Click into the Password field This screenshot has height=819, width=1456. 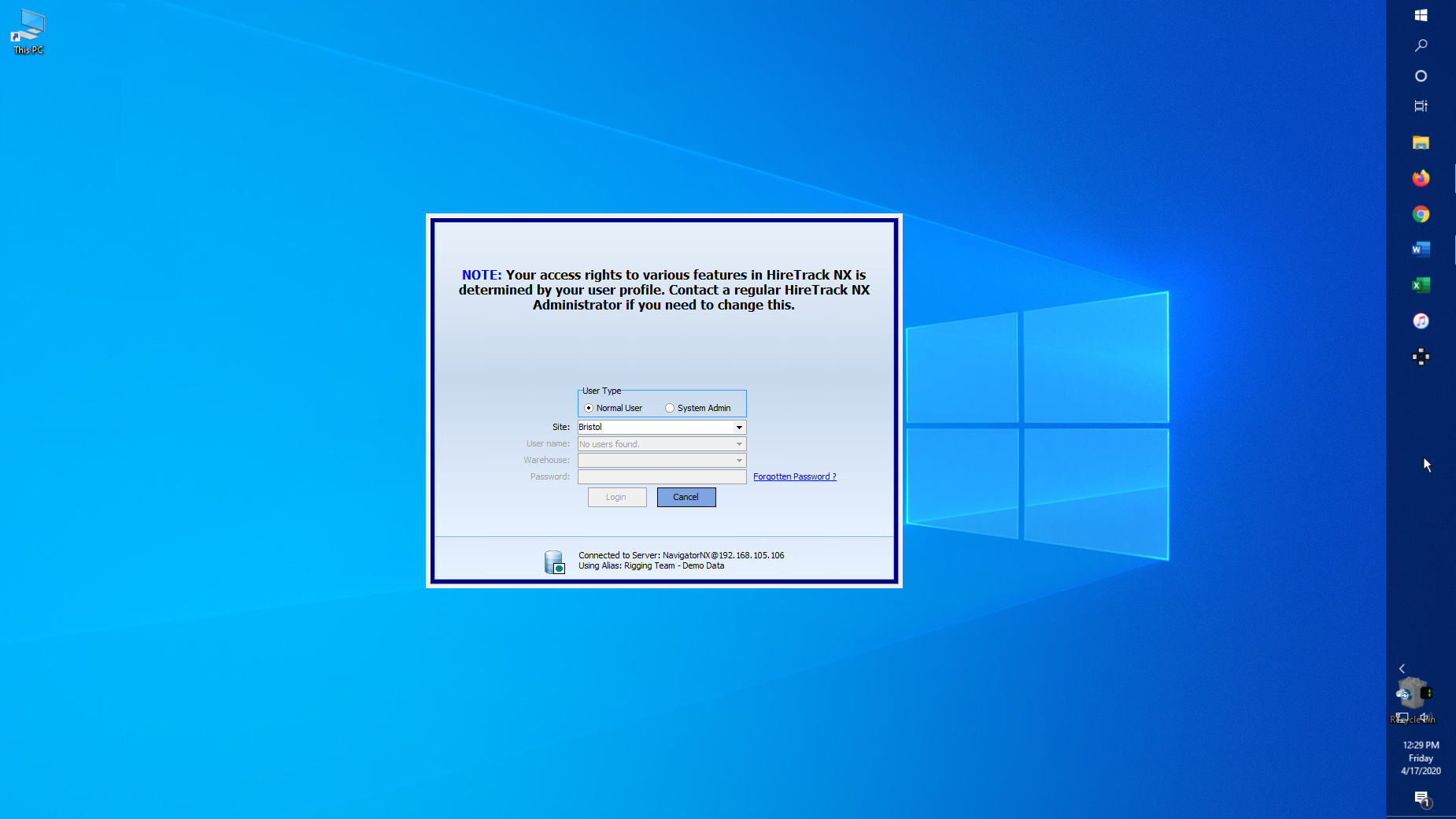click(662, 476)
